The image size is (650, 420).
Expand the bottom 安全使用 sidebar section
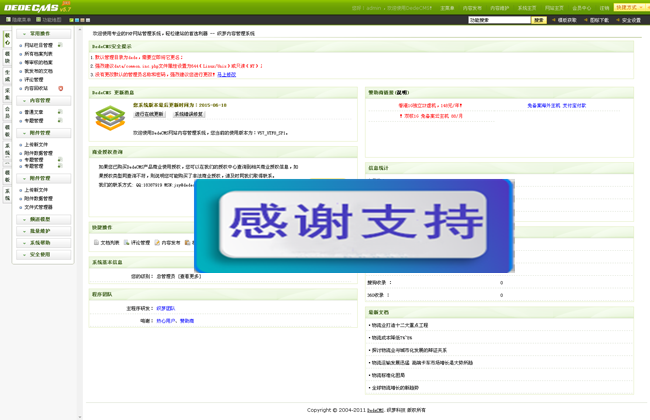click(x=44, y=255)
